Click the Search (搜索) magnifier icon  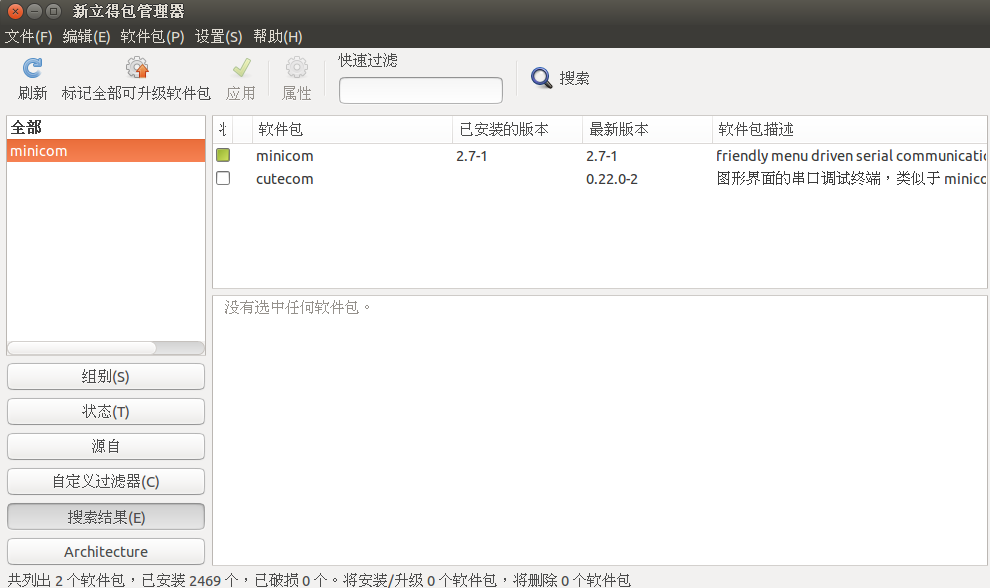(541, 78)
